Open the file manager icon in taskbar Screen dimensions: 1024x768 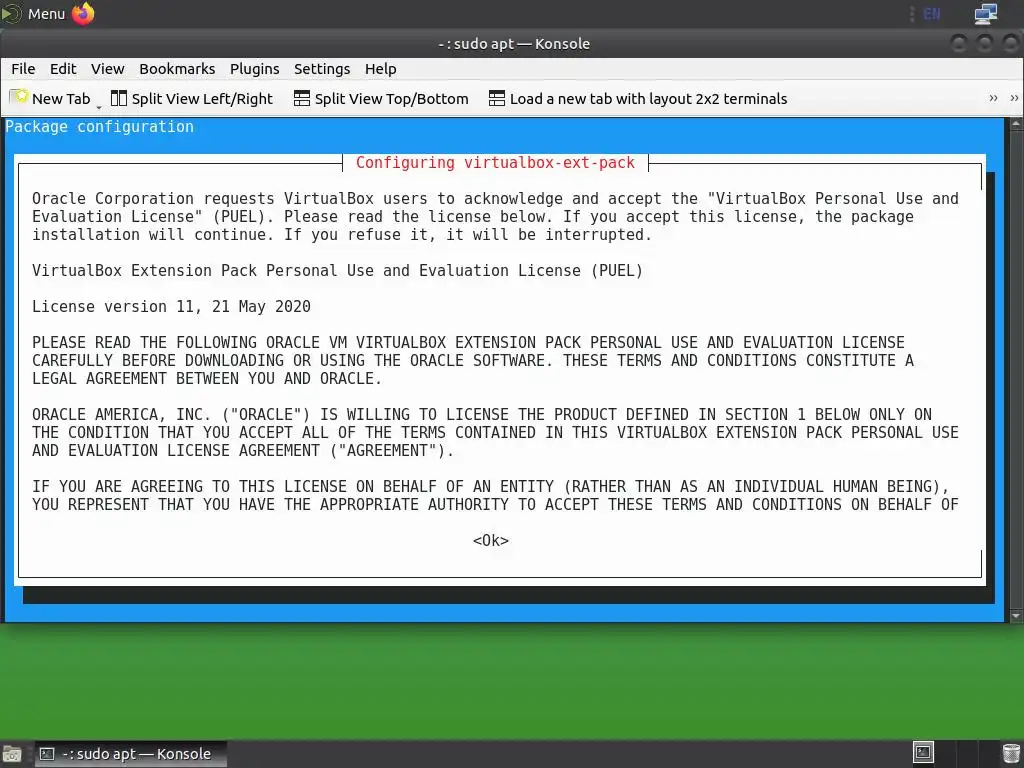point(12,754)
